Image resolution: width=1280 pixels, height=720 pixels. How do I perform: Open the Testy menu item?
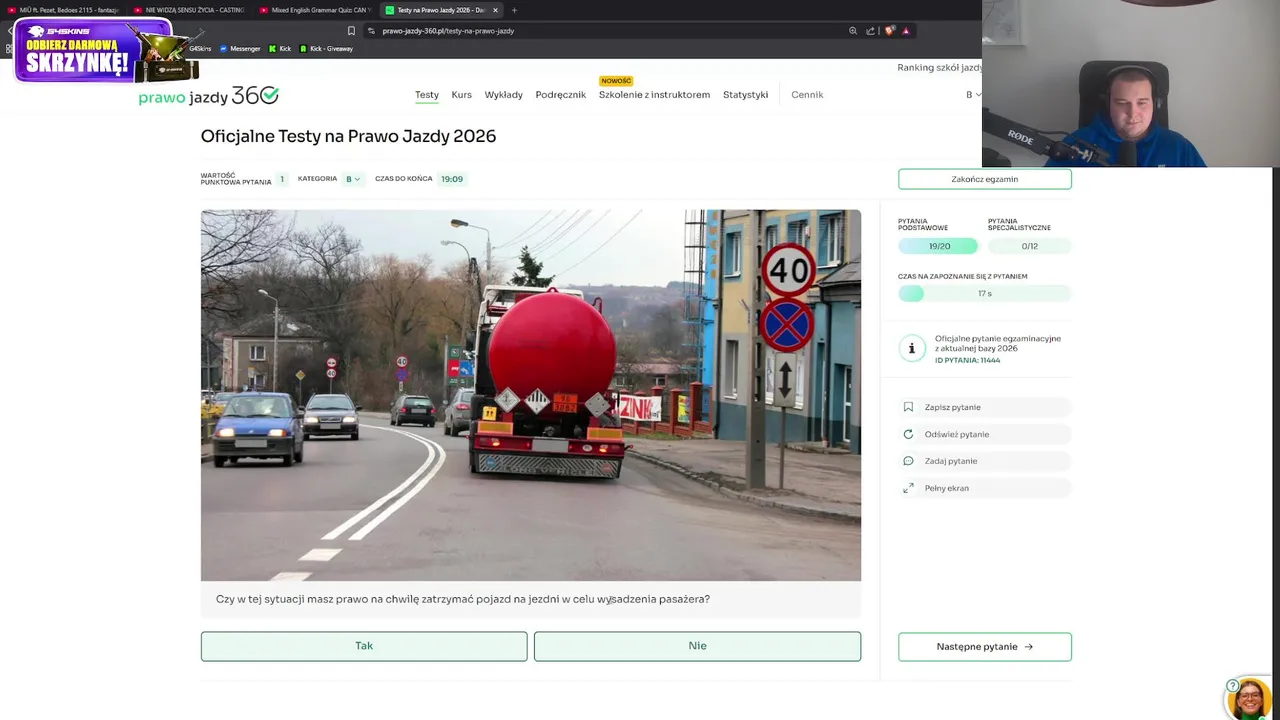point(427,95)
